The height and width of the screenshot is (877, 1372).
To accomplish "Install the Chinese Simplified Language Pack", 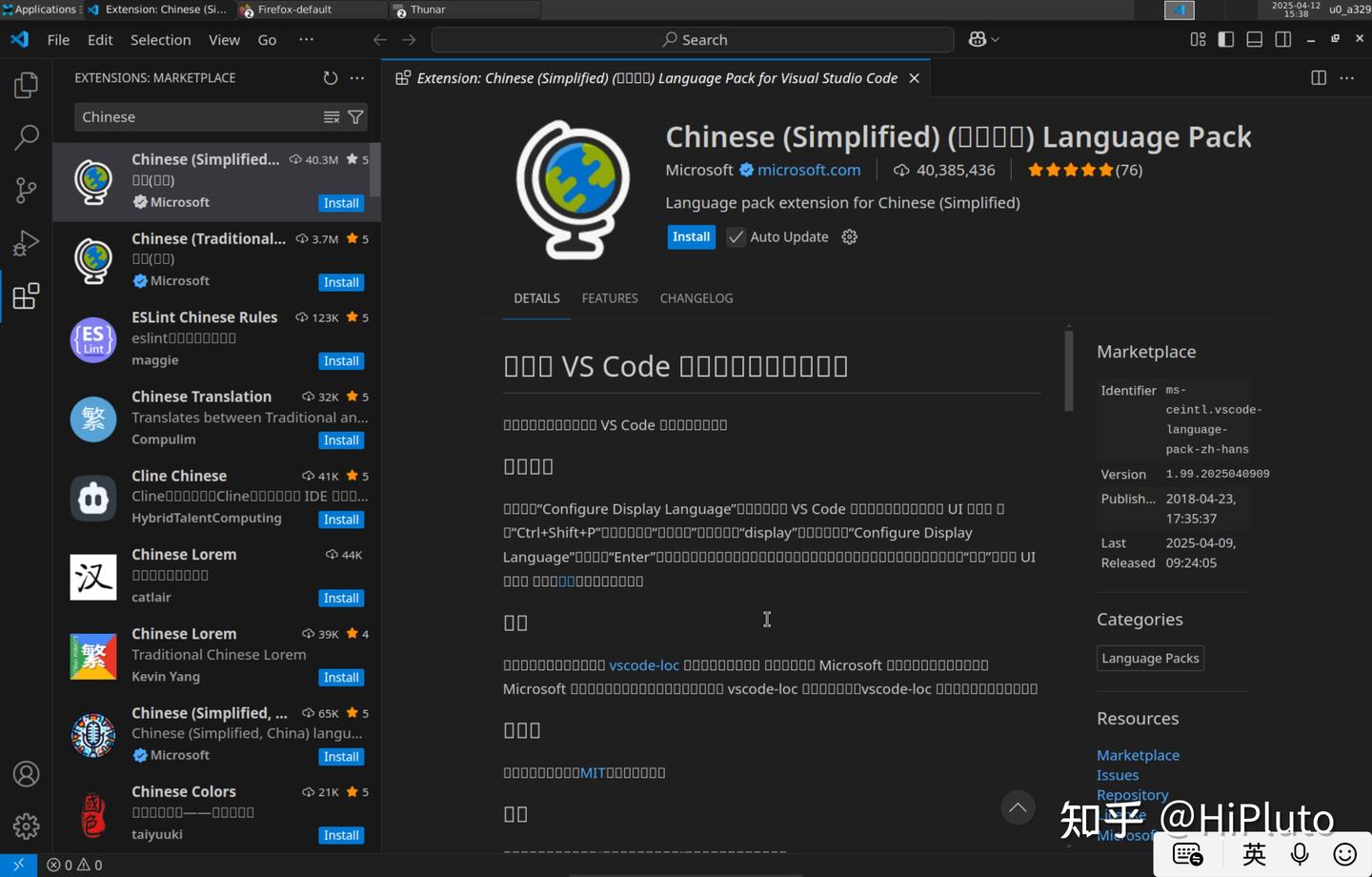I will (691, 236).
